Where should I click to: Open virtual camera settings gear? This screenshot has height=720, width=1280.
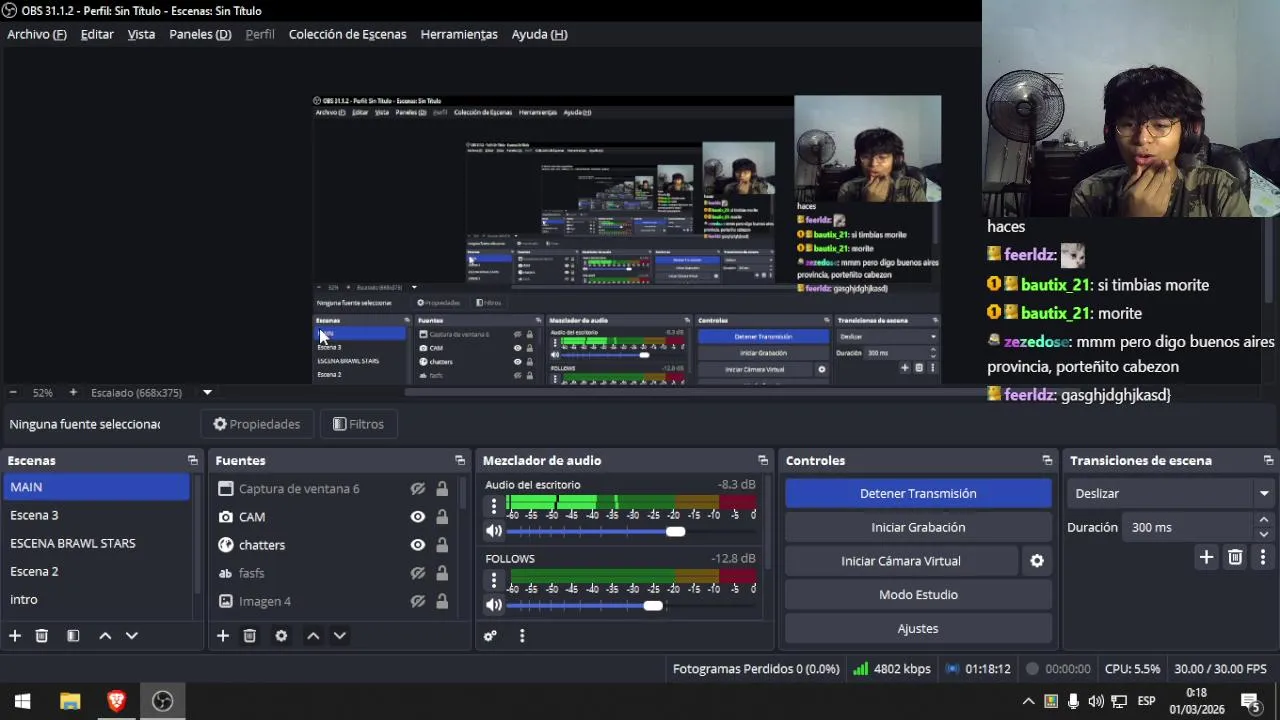coord(1037,561)
